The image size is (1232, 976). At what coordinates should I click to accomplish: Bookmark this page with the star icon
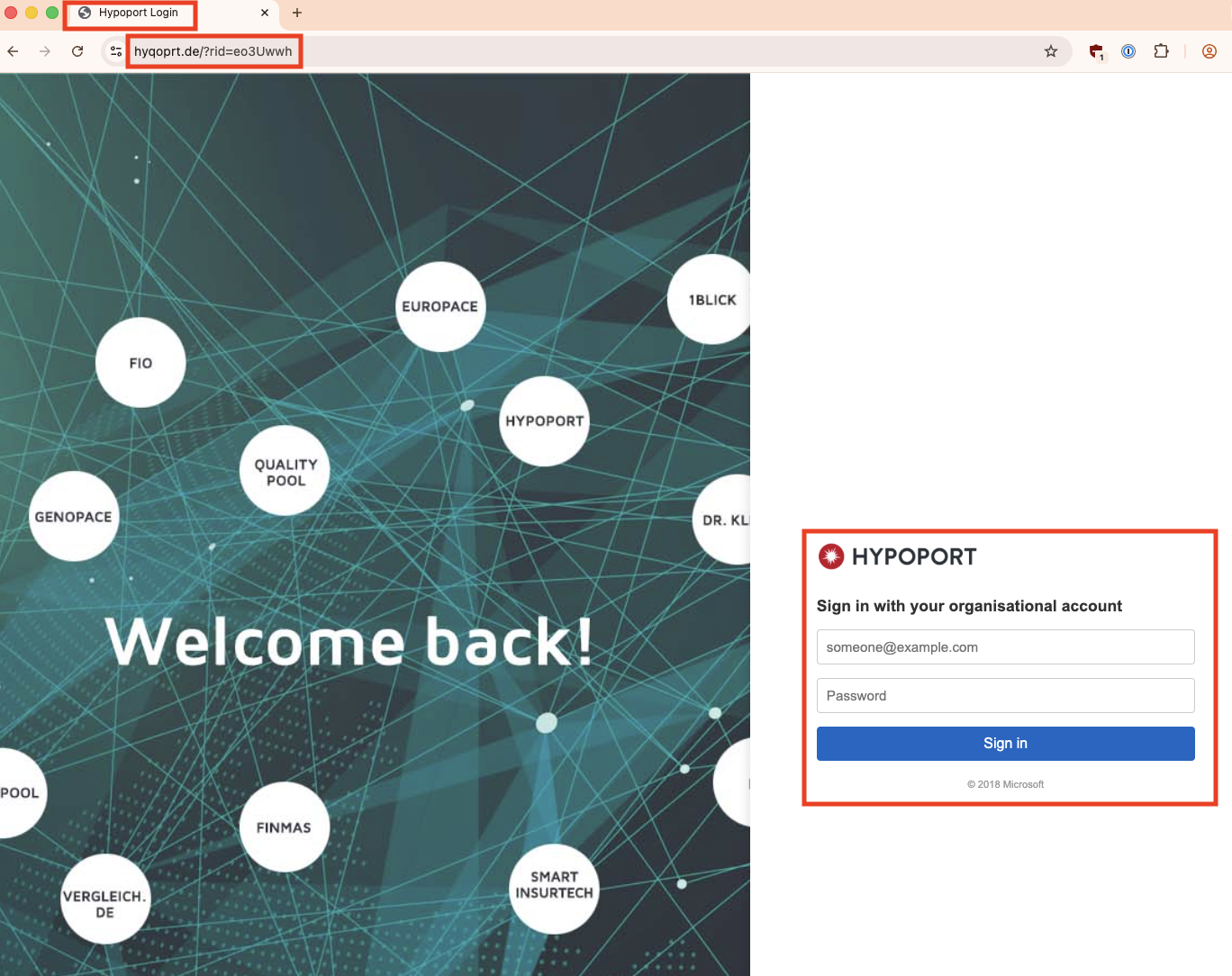pyautogui.click(x=1050, y=51)
